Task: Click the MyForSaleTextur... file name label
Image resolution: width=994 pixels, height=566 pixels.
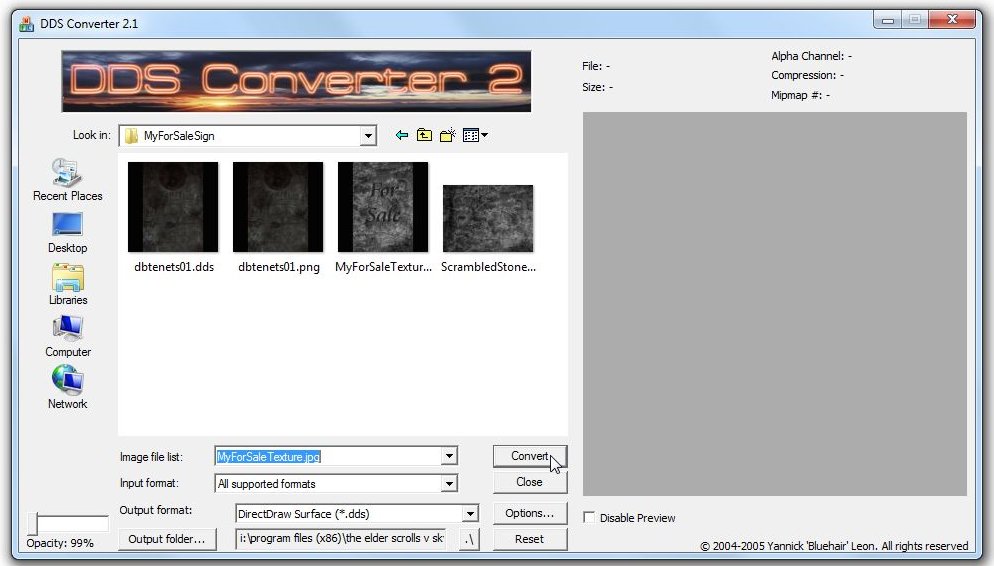Action: (x=383, y=267)
